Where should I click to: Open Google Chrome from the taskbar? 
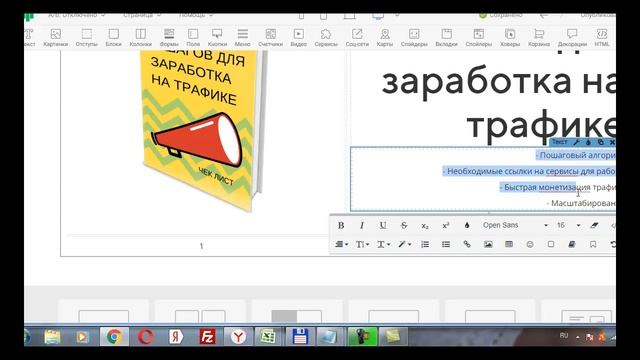pyautogui.click(x=115, y=337)
